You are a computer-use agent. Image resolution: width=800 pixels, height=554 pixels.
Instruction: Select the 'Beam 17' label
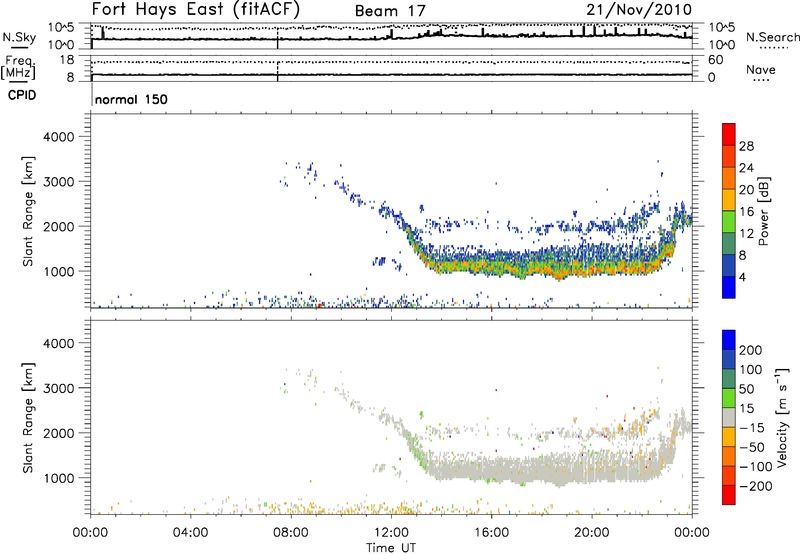click(390, 11)
